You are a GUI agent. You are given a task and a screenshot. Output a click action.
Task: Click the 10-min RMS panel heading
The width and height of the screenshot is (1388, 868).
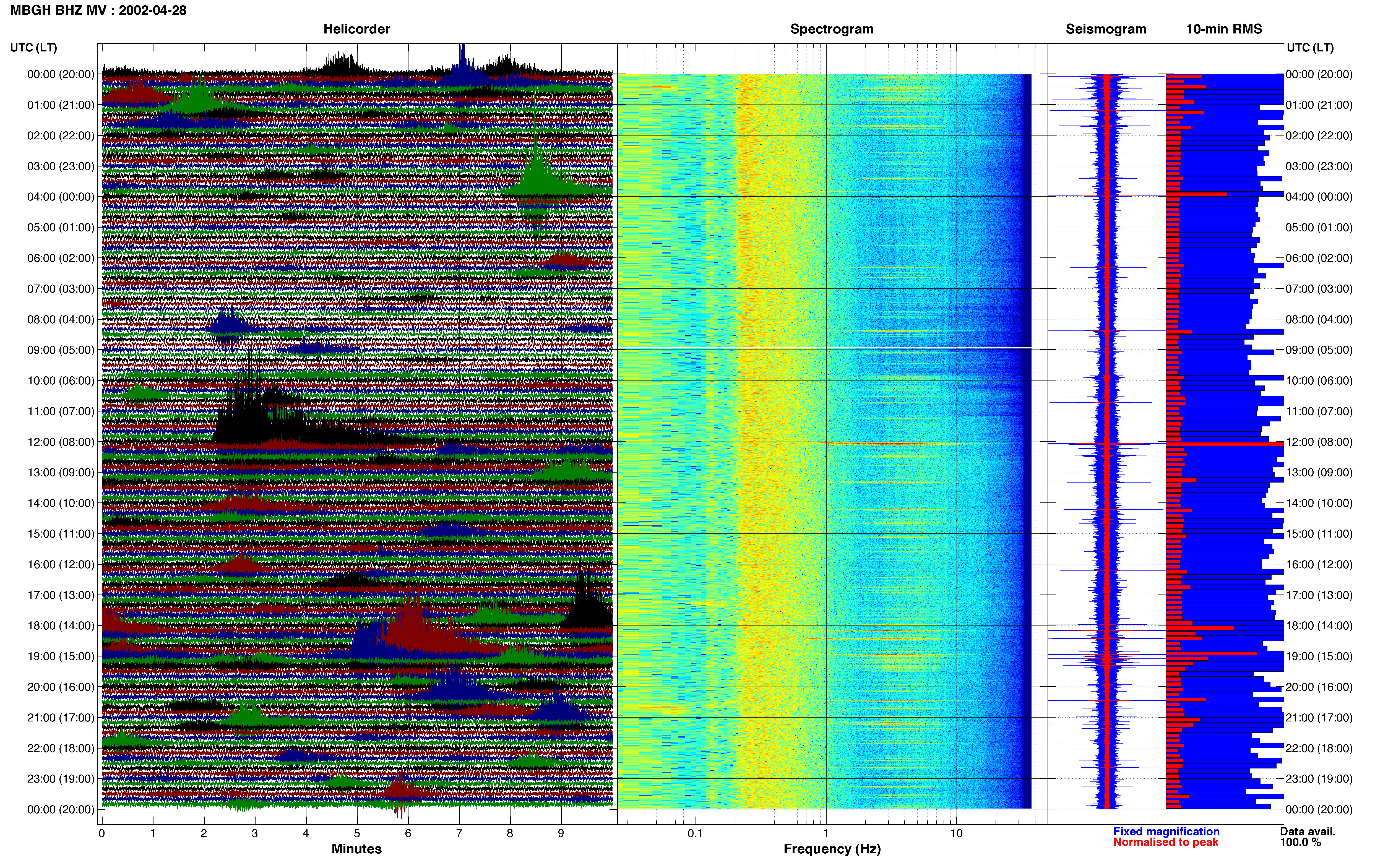pyautogui.click(x=1224, y=29)
